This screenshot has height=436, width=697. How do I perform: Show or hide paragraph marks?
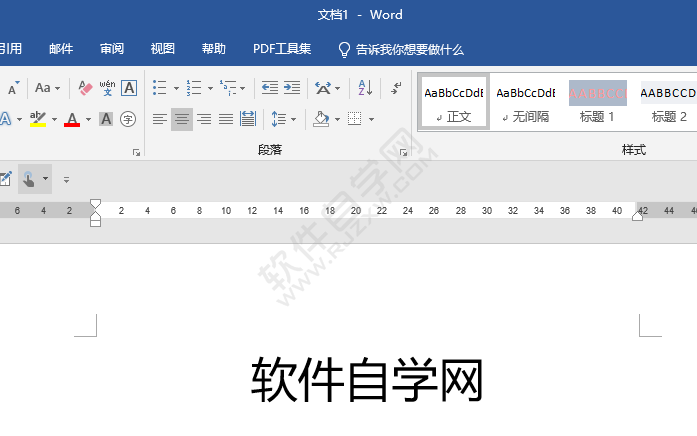pos(396,88)
